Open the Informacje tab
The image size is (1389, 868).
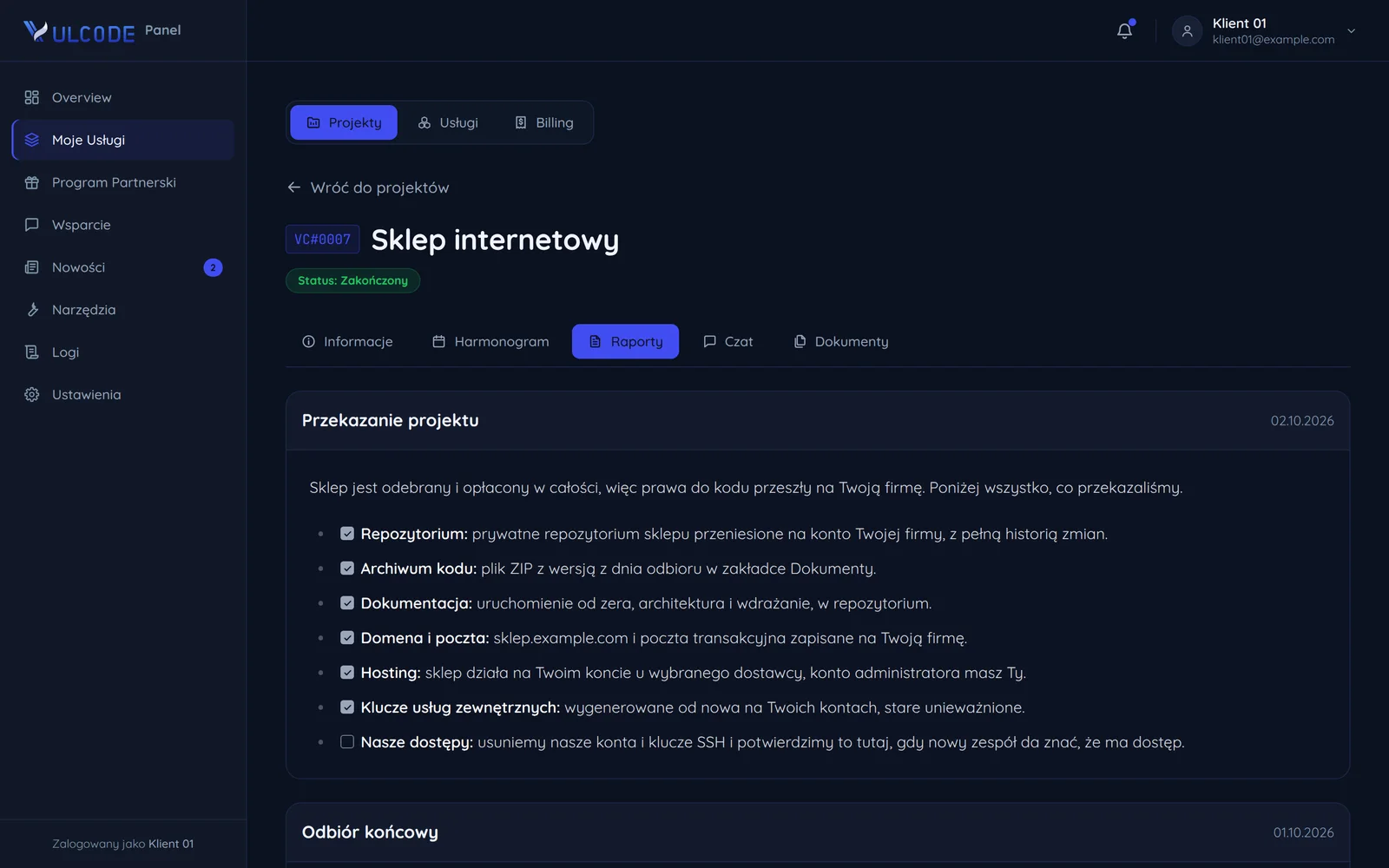point(347,341)
